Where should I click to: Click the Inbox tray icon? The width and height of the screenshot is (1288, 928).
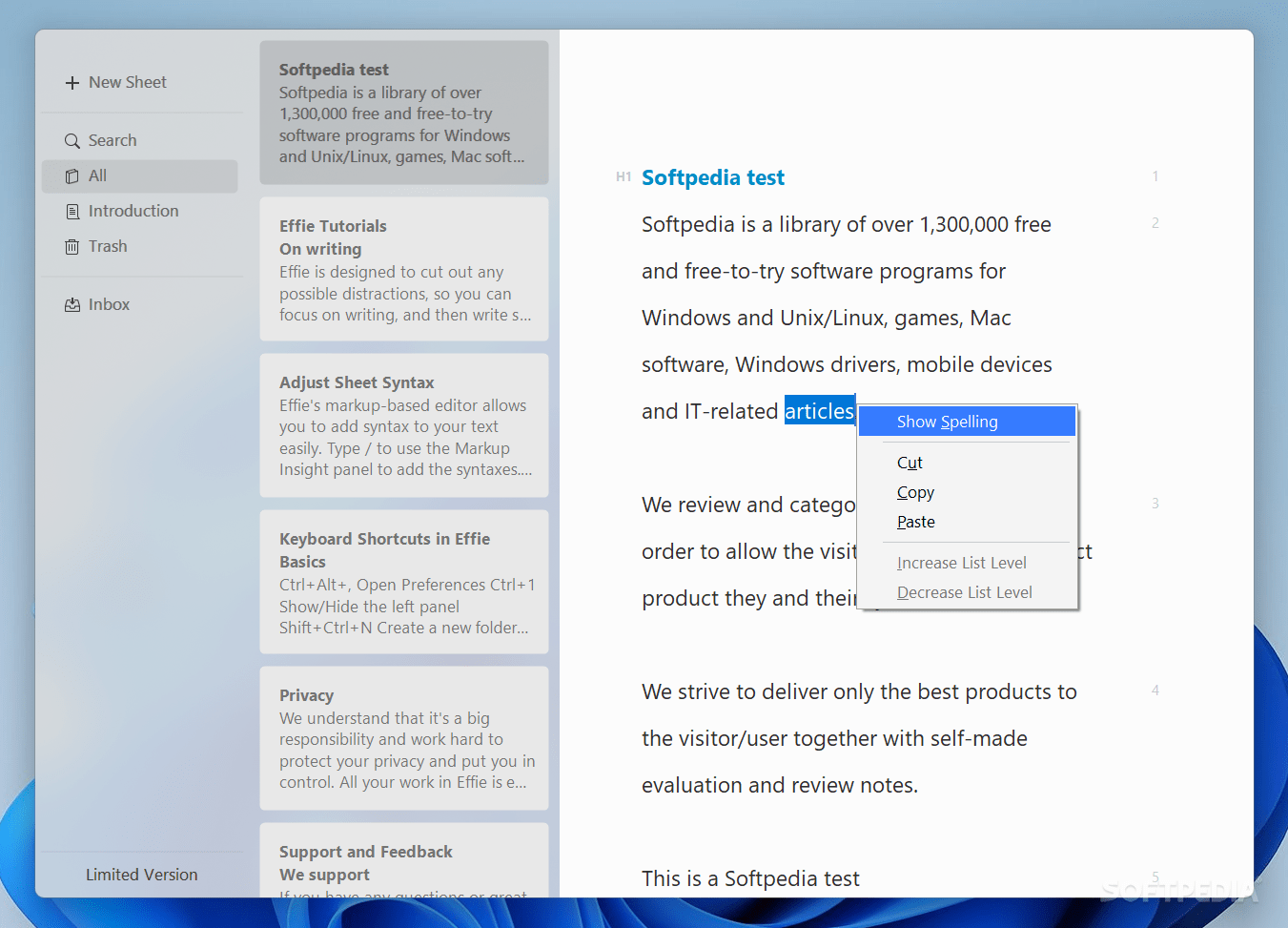[72, 305]
